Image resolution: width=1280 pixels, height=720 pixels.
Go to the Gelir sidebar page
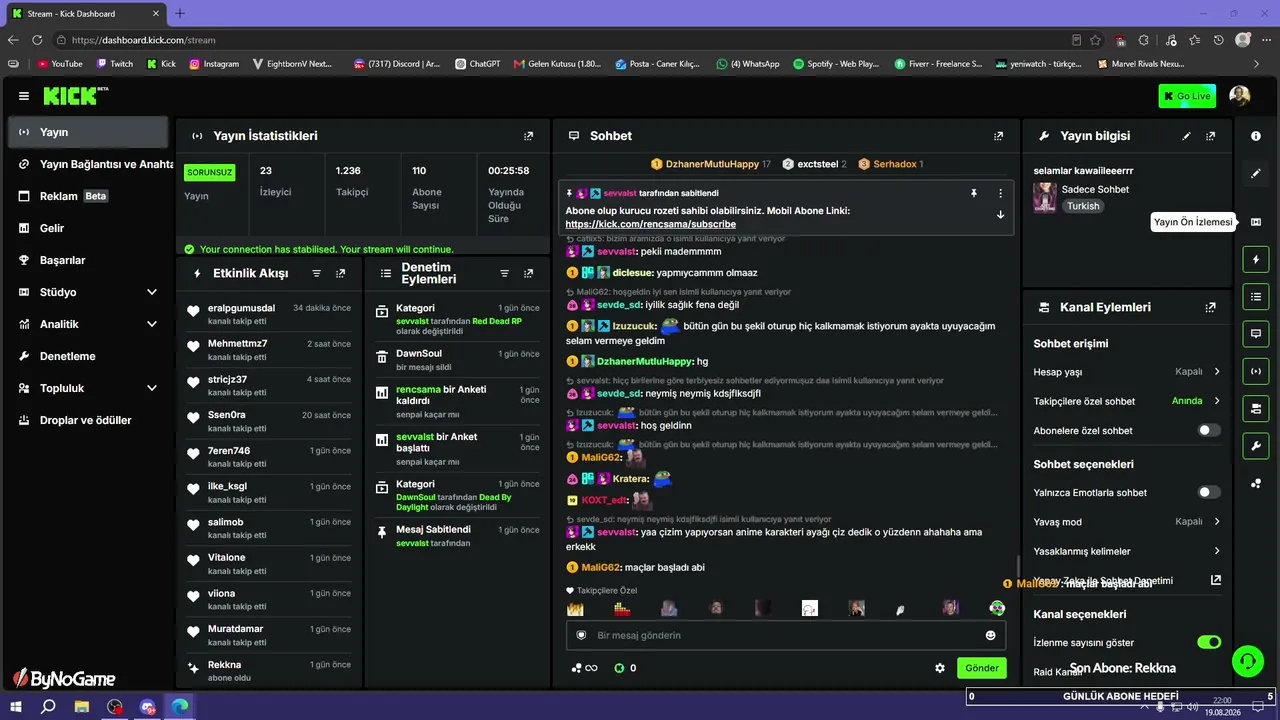(x=88, y=228)
